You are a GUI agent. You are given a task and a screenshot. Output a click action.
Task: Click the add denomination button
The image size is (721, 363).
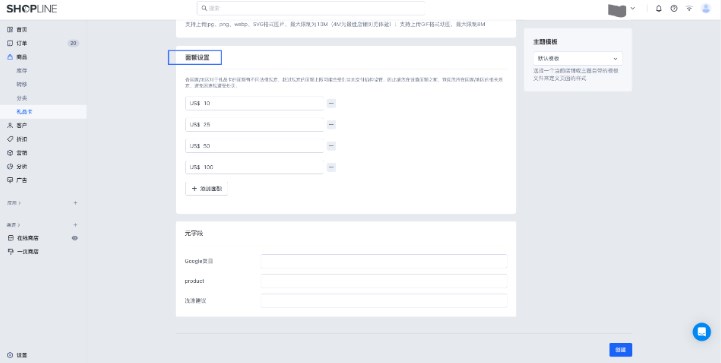point(206,189)
